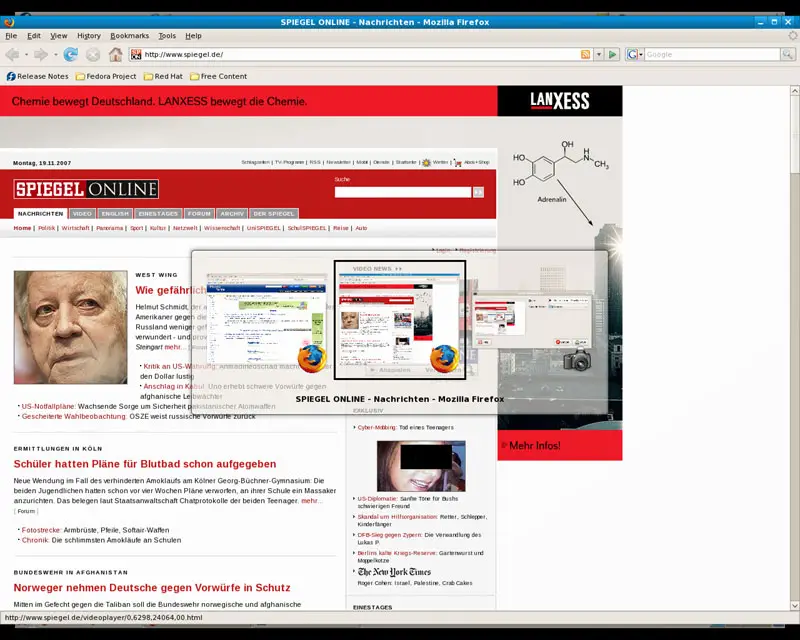This screenshot has height=640, width=800.
Task: Click into the browser address bar
Action: click(x=360, y=54)
